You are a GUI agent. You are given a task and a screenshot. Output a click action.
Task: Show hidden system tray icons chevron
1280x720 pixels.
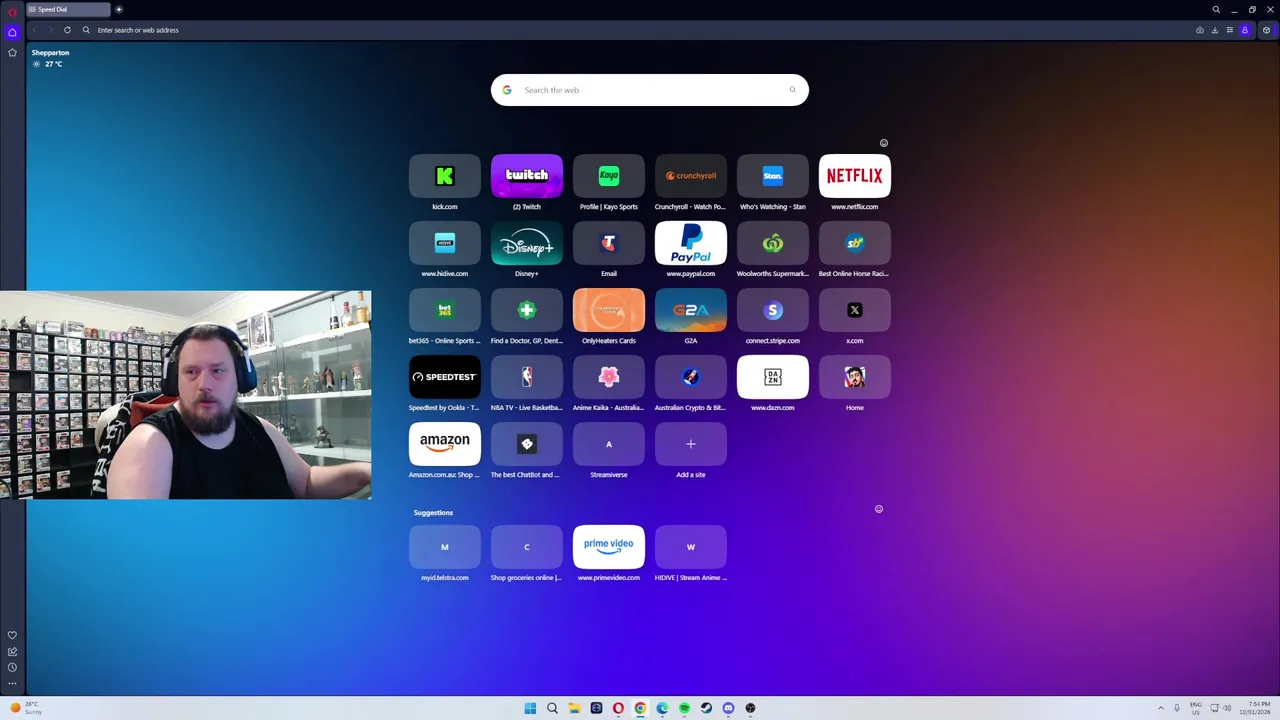point(1161,708)
